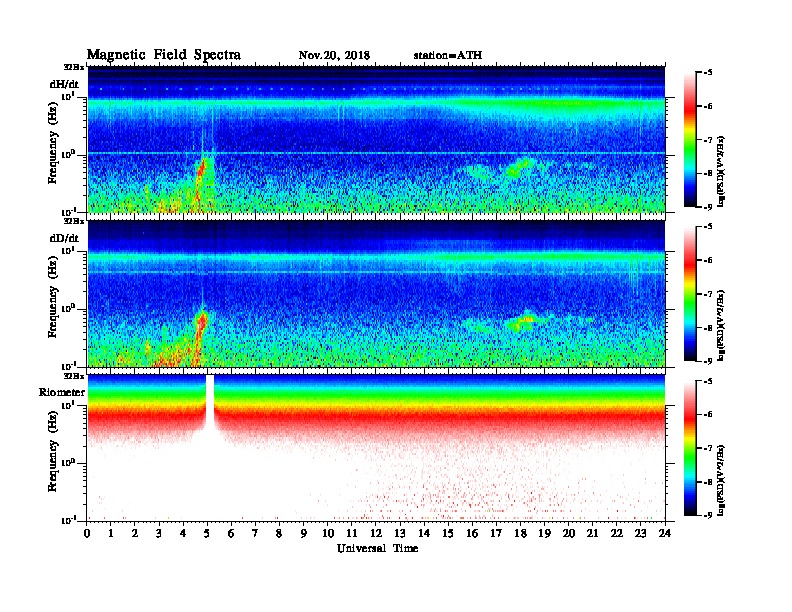Click the "-7" tick on dH/dt color scale
Image resolution: width=792 pixels, height=612 pixels.
pos(708,140)
